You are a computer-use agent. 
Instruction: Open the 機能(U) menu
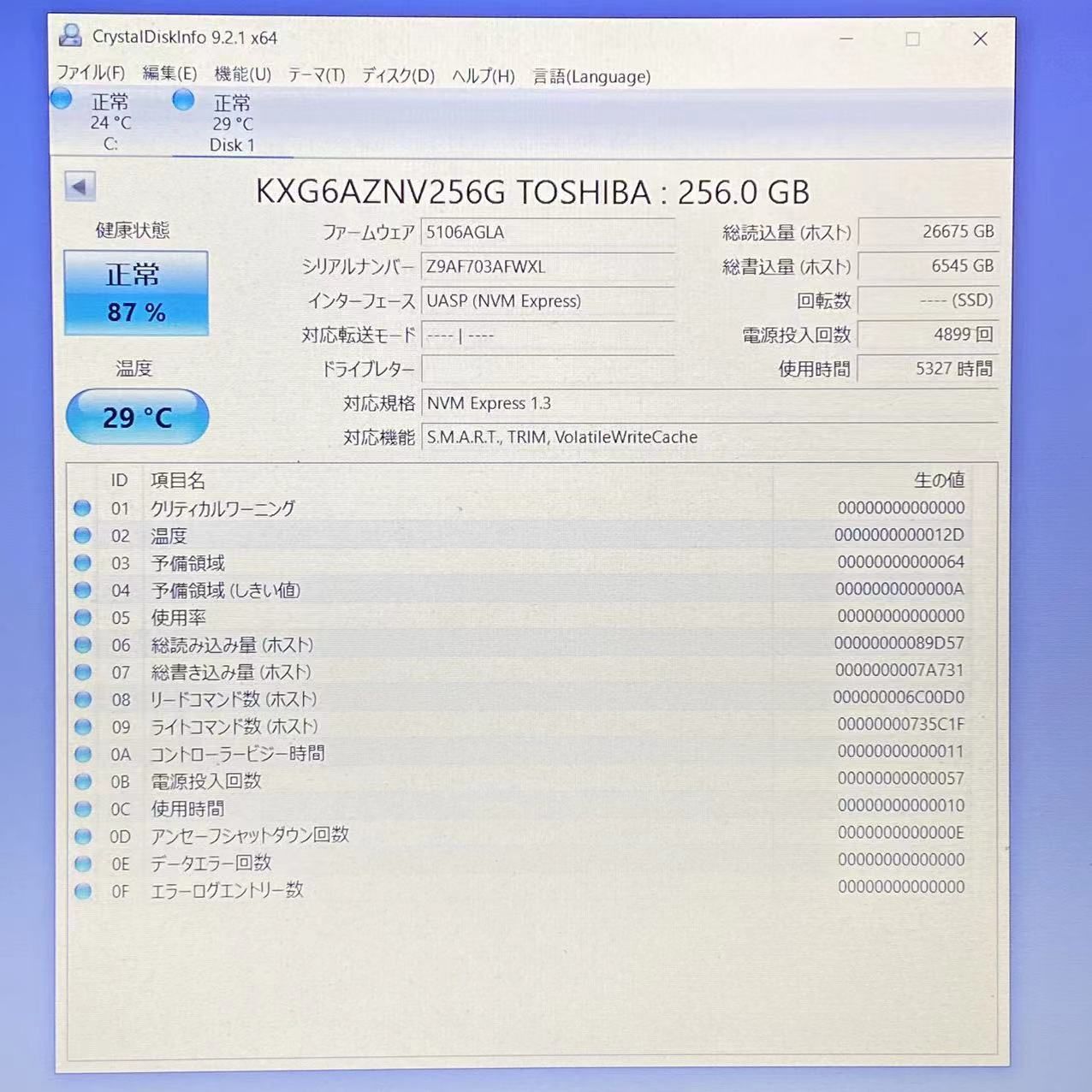click(242, 74)
